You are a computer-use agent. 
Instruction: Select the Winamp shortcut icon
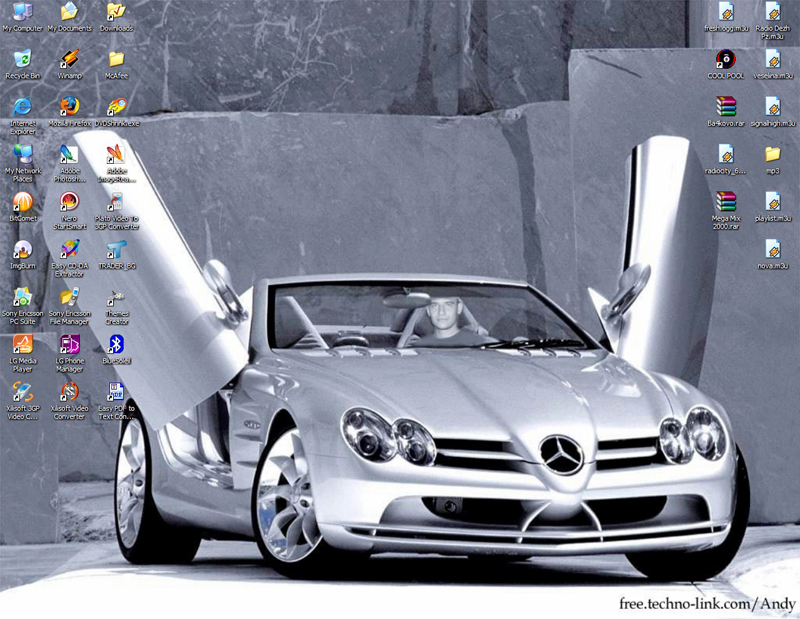(69, 59)
